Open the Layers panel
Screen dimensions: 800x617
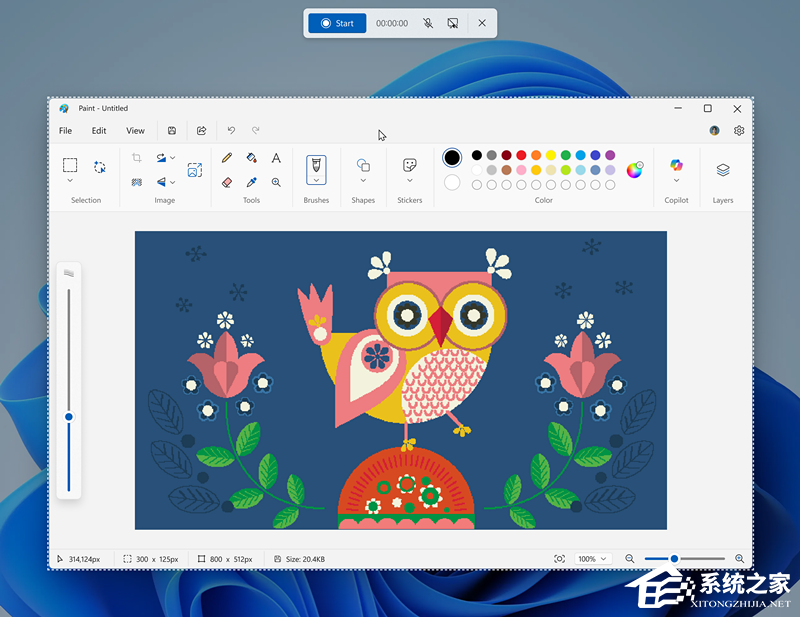[x=722, y=170]
